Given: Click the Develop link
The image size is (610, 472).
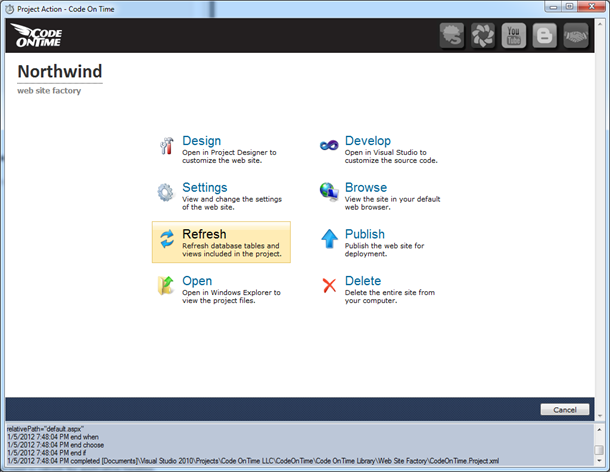Looking at the screenshot, I should point(368,140).
